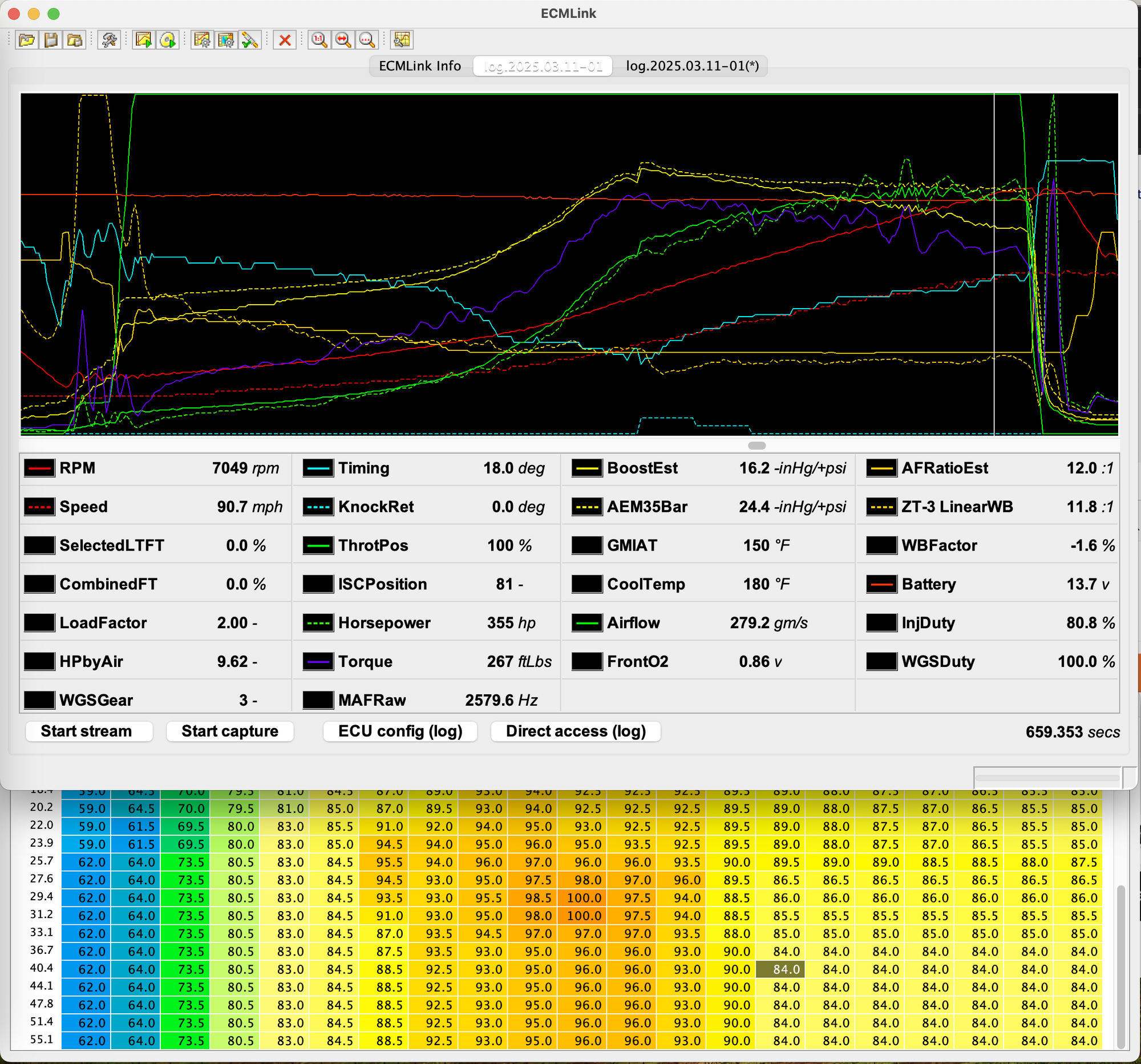Click the grid chart with wrench icon
Screen dimensions: 1141x1064
(x=402, y=39)
